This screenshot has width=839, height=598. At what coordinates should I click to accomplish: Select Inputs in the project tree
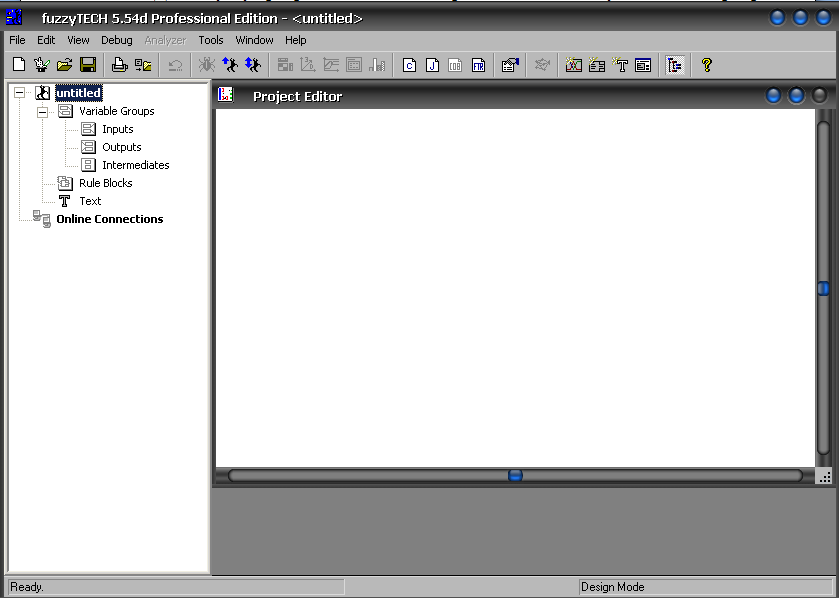(x=118, y=129)
